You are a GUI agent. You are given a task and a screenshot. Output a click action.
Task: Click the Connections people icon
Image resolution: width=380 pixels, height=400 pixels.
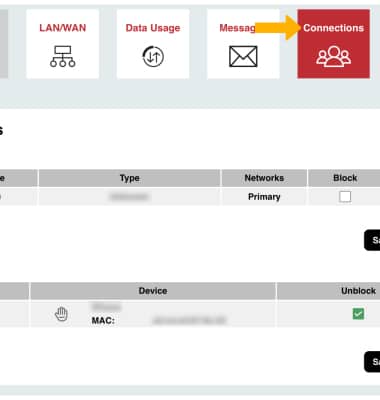[x=334, y=56]
